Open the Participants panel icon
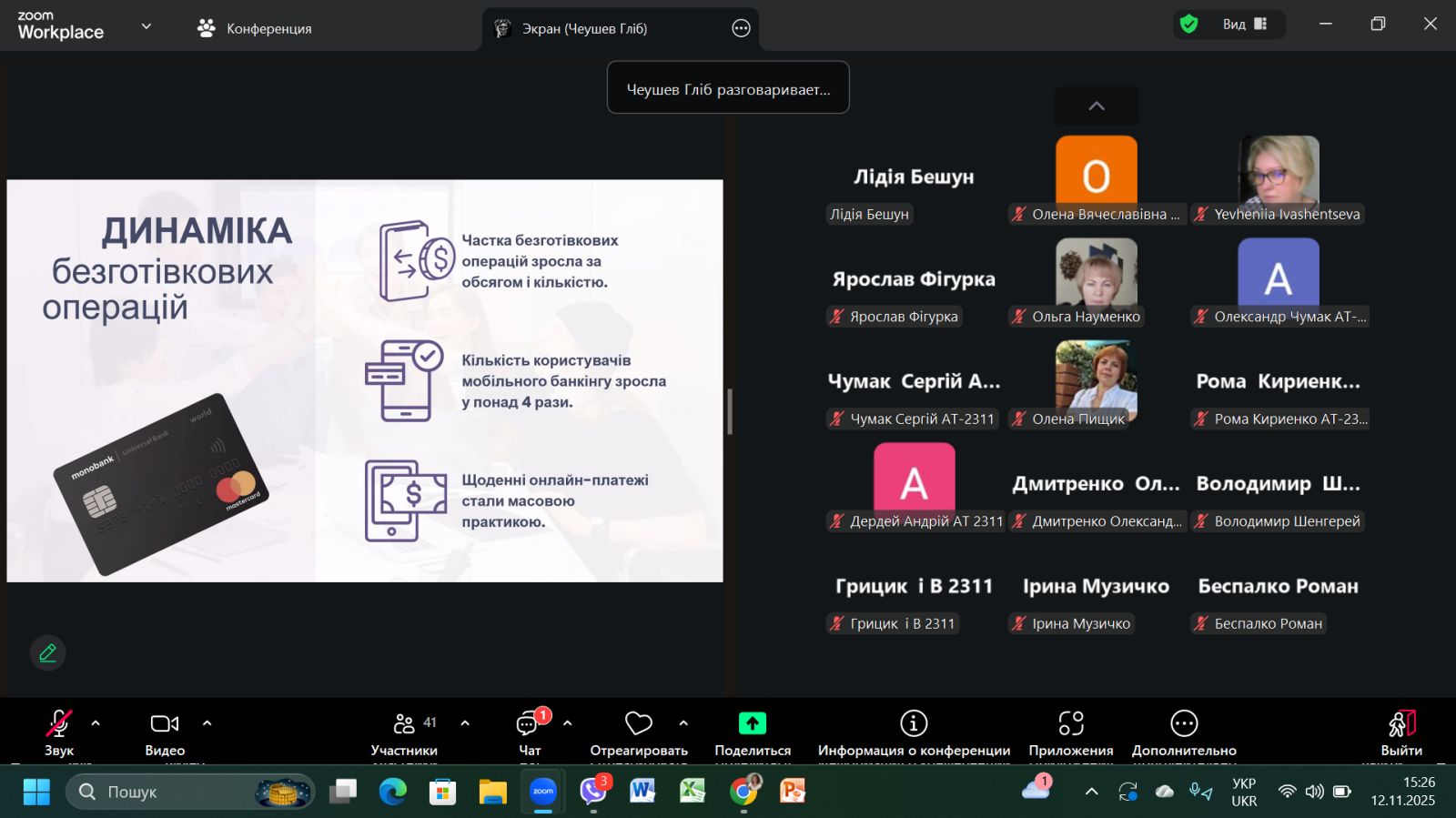 coord(404,723)
